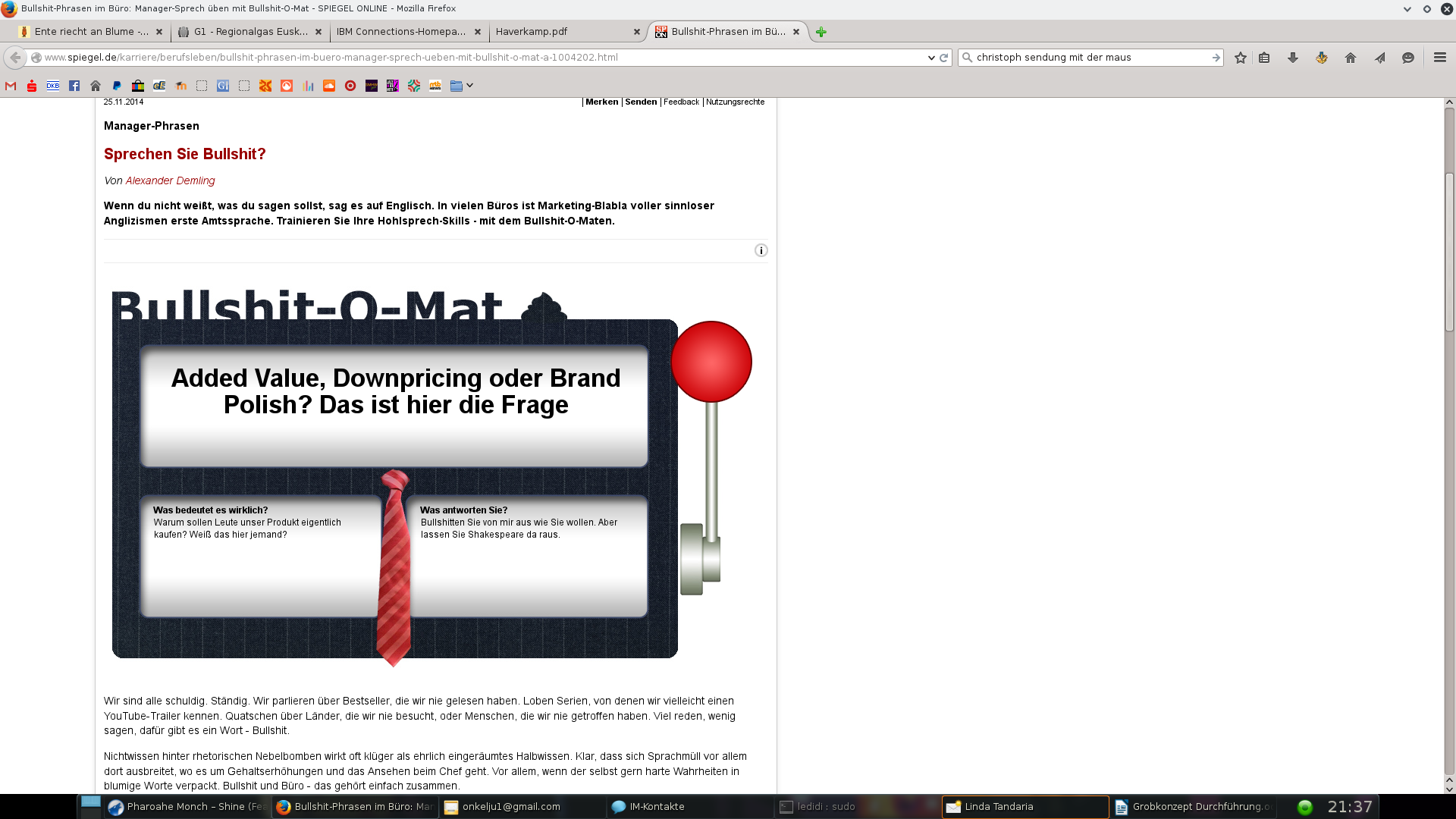Click the green status tray icon
Image resolution: width=1456 pixels, height=819 pixels.
(1305, 807)
